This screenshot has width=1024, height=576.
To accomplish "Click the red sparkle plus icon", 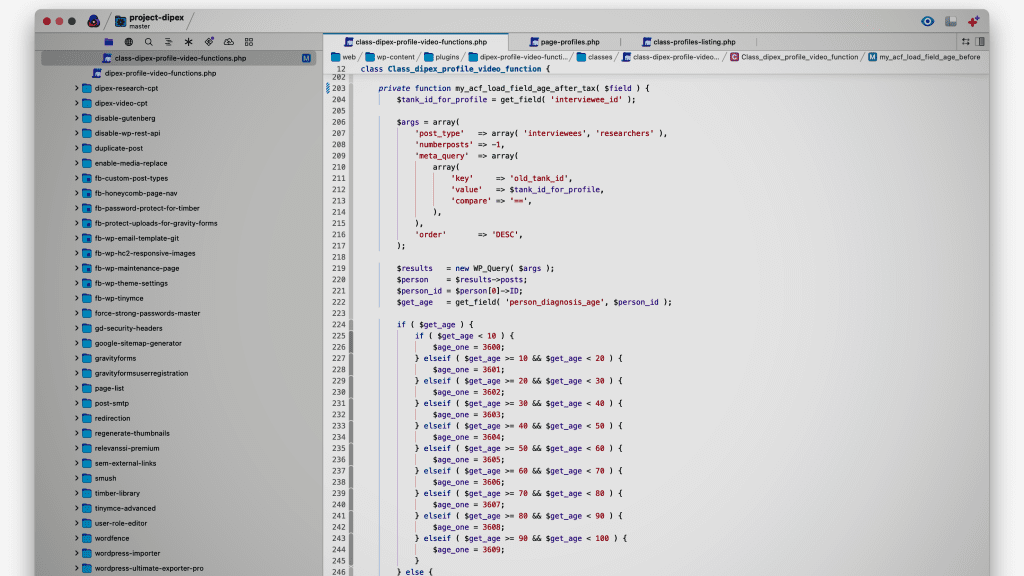I will pyautogui.click(x=974, y=22).
